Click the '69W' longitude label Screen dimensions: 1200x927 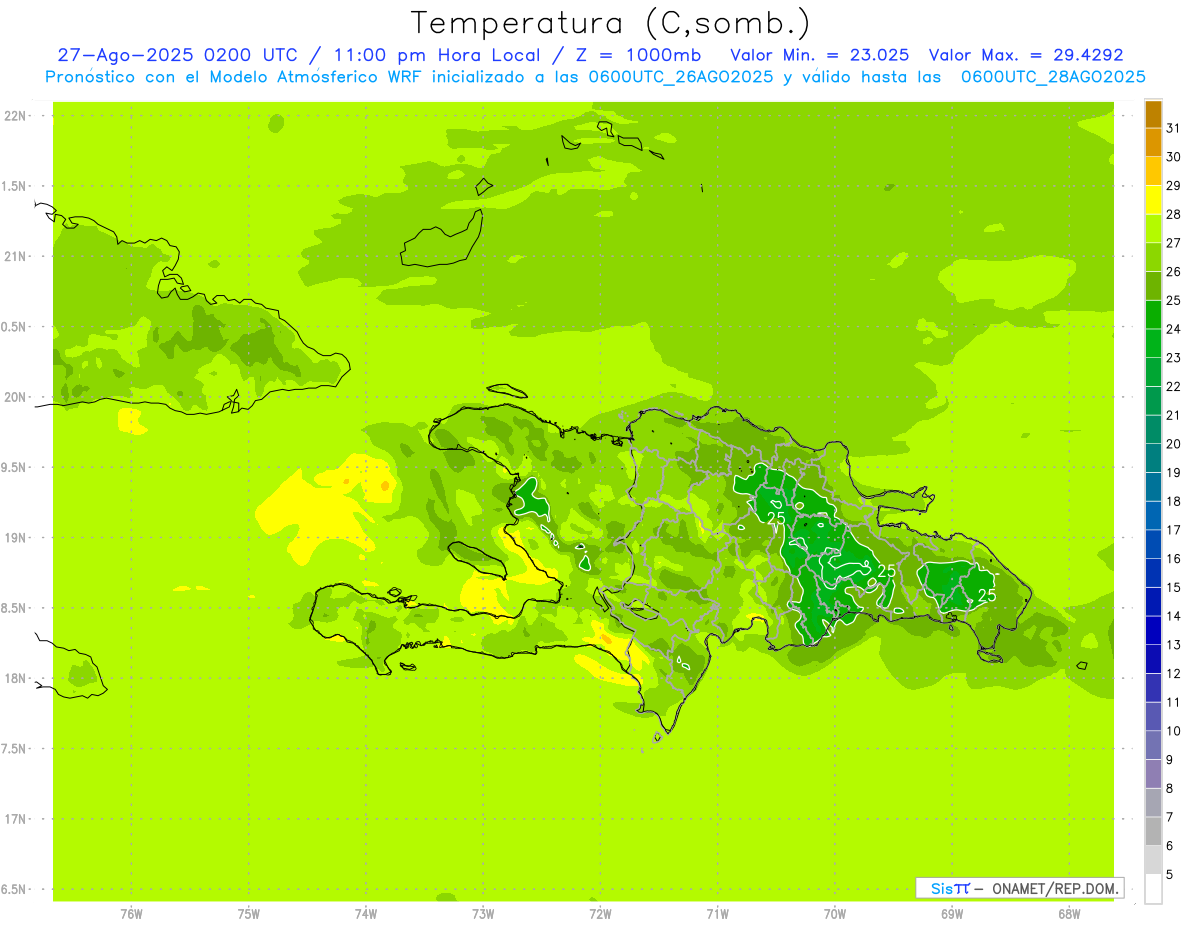coord(951,913)
